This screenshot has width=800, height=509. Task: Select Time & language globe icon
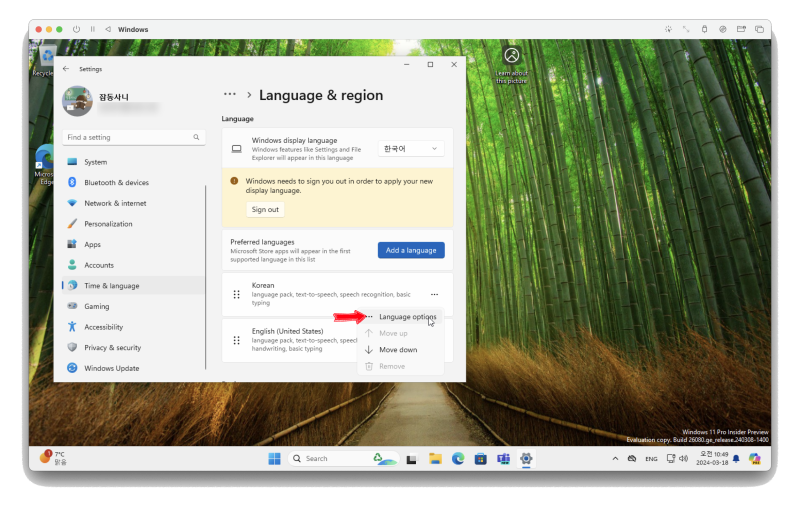pos(72,286)
